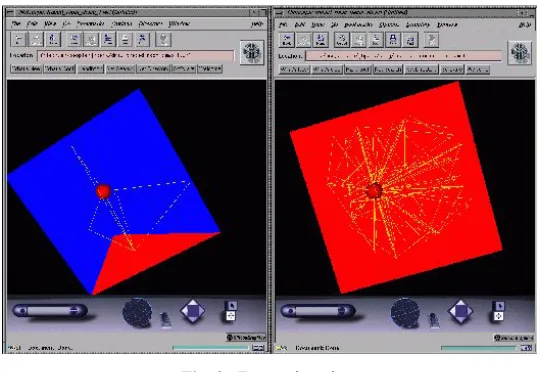The image size is (542, 372).
Task: Click the diamond pan control under the blue cube
Action: point(193,311)
